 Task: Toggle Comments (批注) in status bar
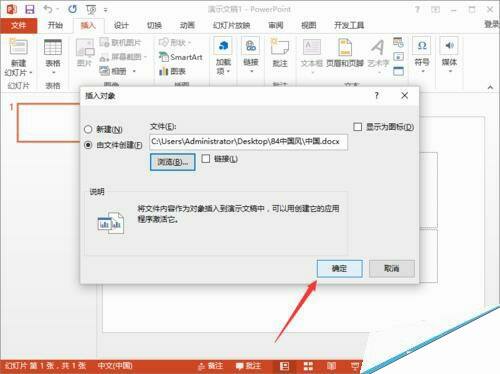[248, 366]
